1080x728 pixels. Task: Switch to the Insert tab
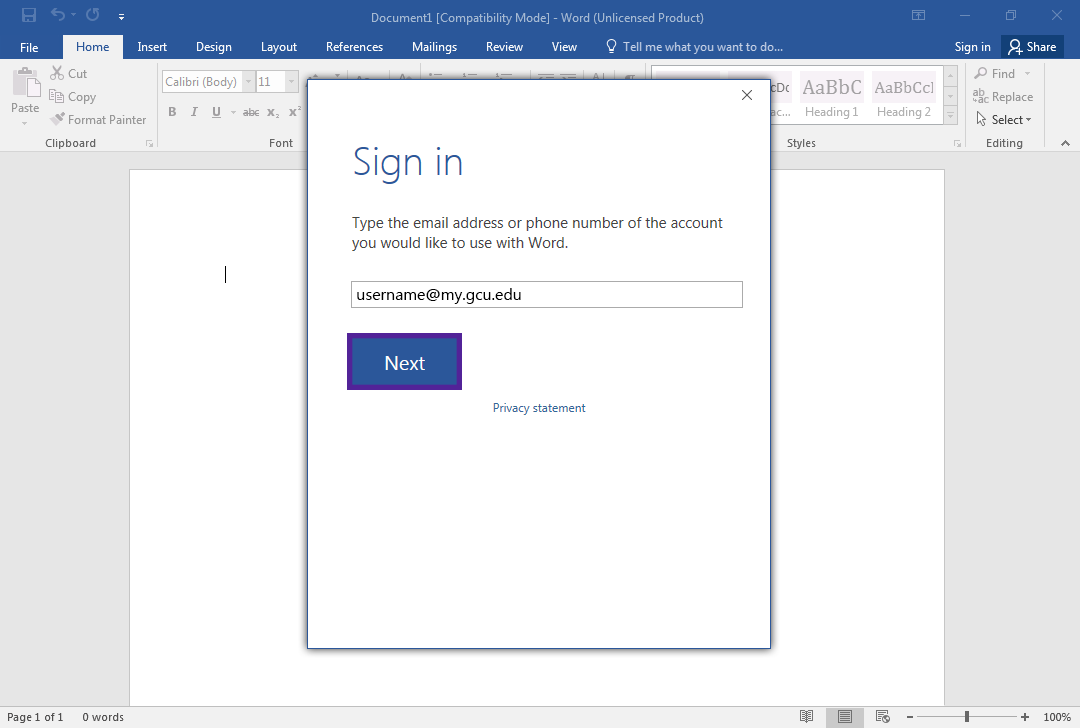point(152,47)
